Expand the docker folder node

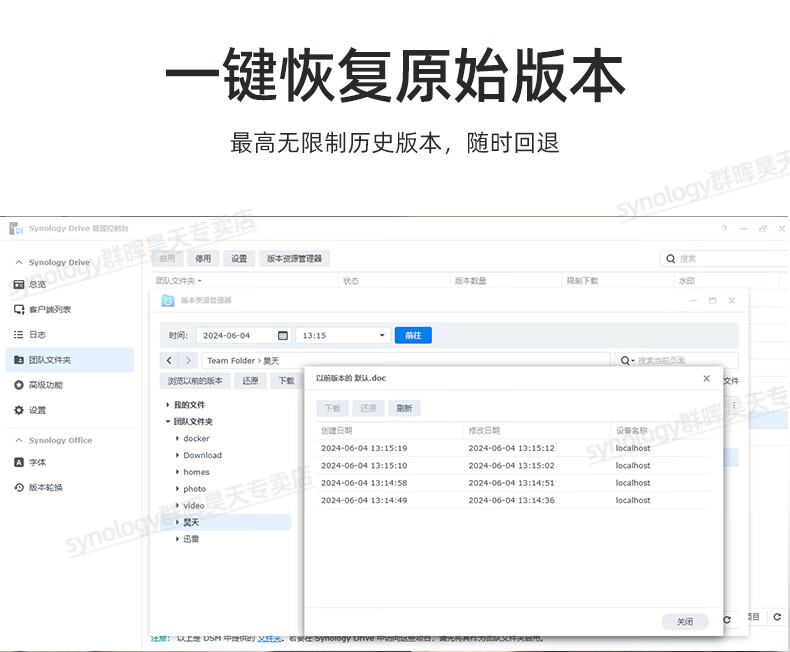point(177,438)
